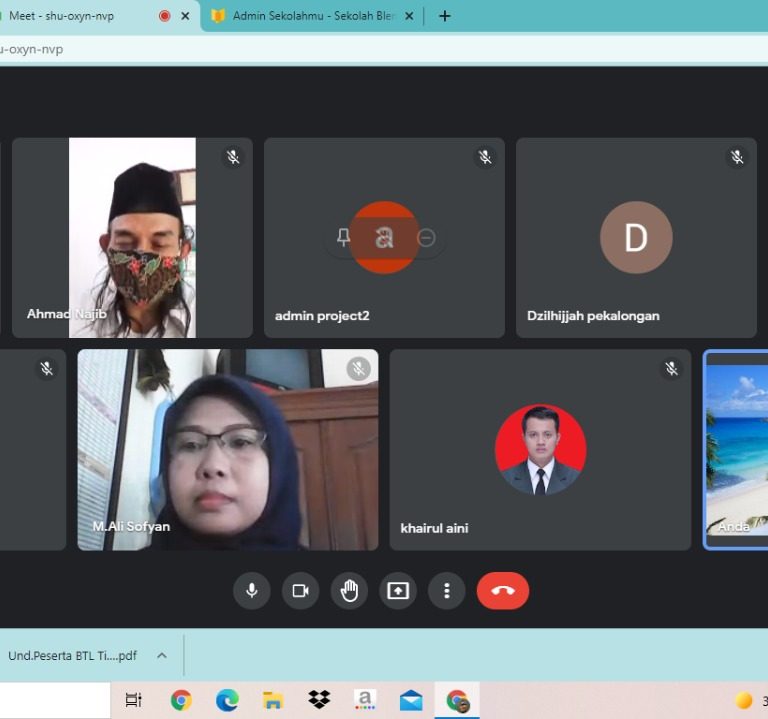Click the admin project2 avatar circle
Viewport: 768px width, 719px height.
(x=384, y=238)
